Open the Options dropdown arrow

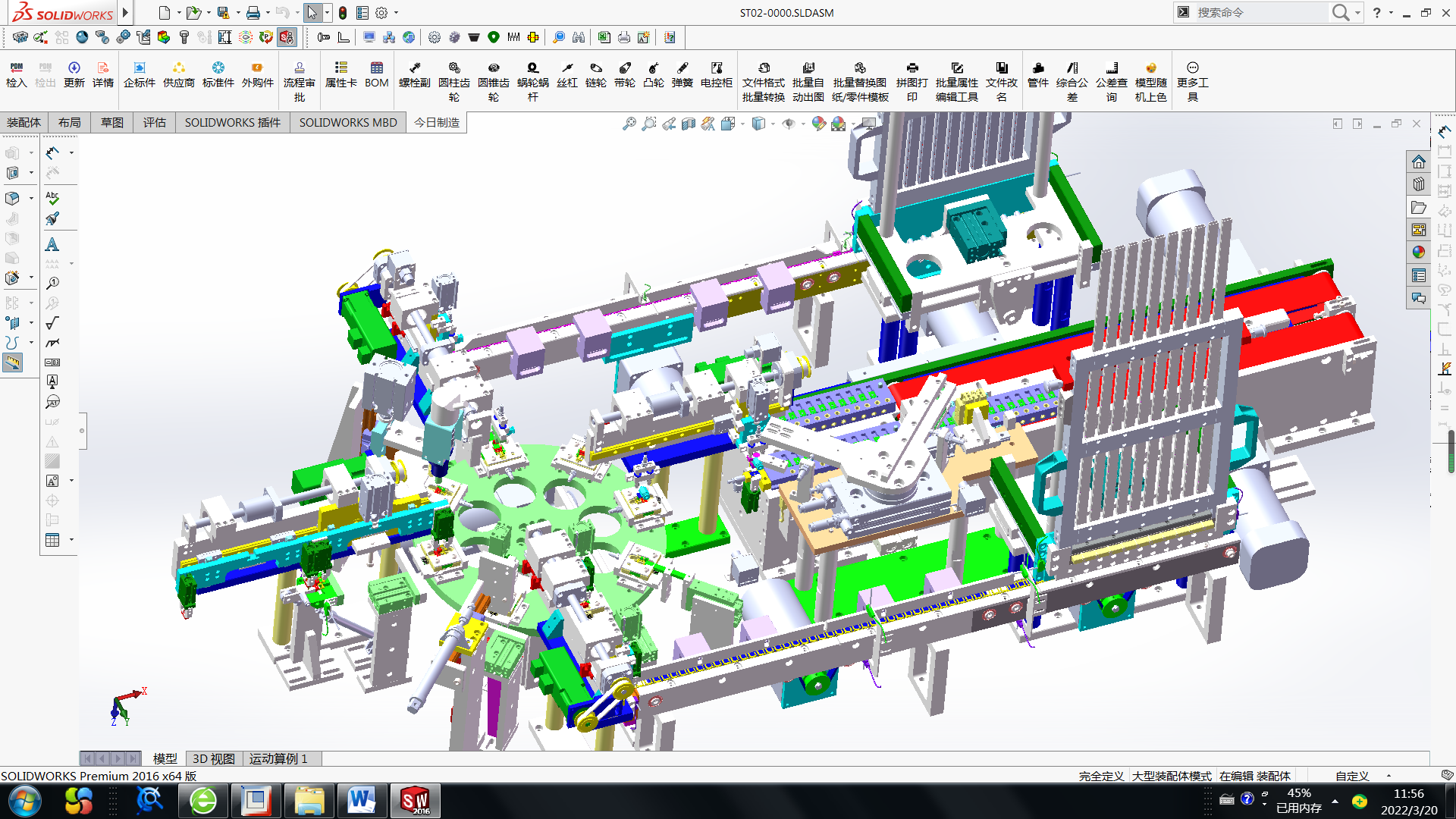pyautogui.click(x=396, y=13)
